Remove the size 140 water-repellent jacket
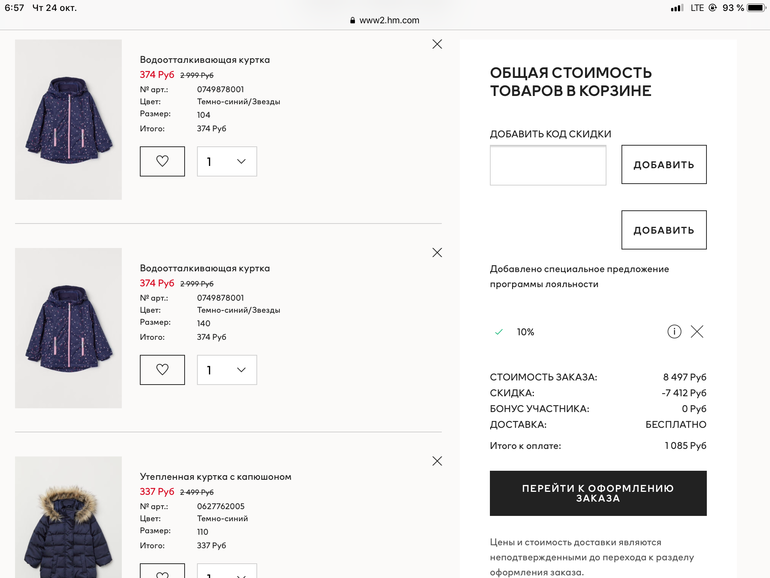The height and width of the screenshot is (578, 770). click(x=437, y=253)
